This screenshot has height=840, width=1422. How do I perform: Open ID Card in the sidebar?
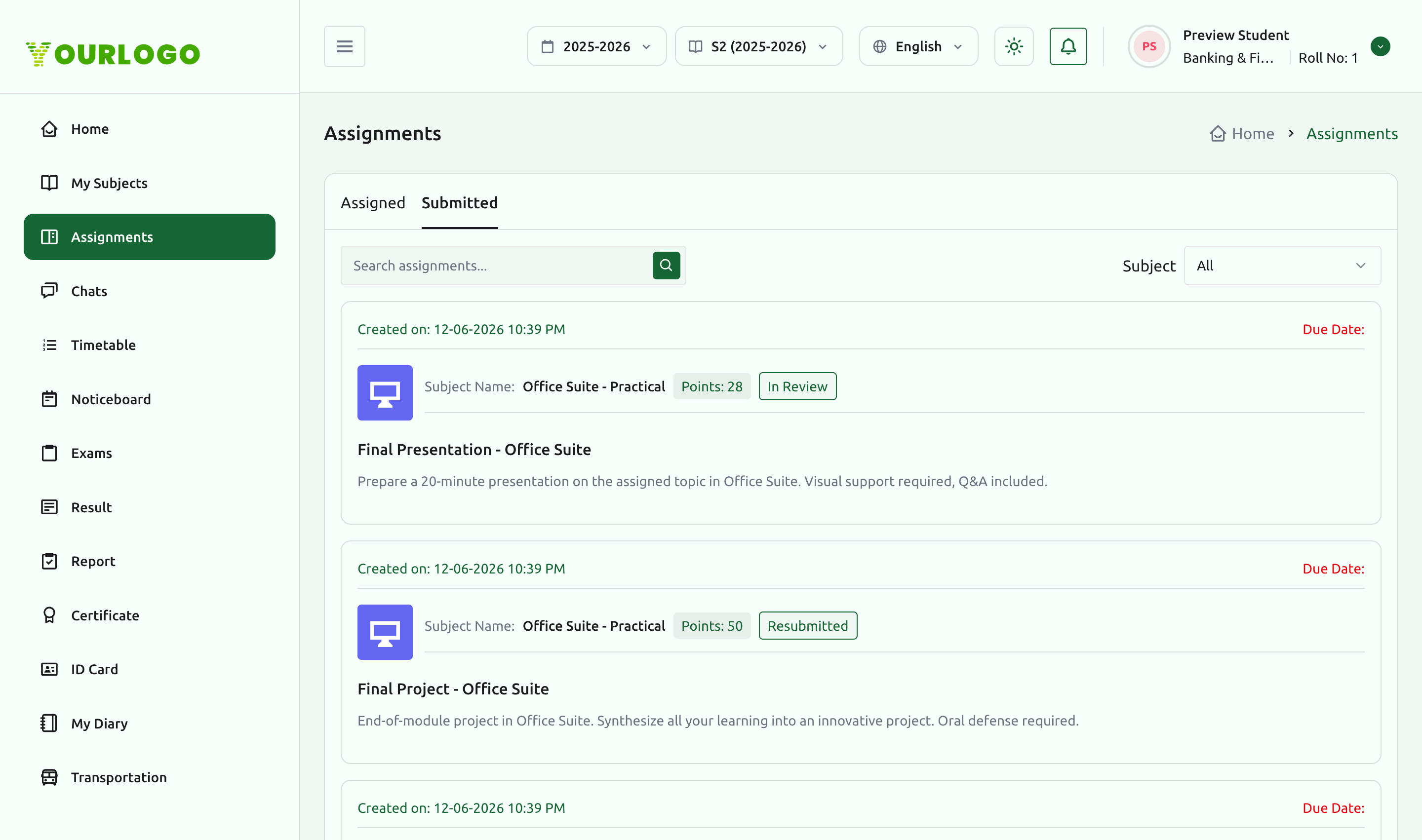(x=150, y=669)
